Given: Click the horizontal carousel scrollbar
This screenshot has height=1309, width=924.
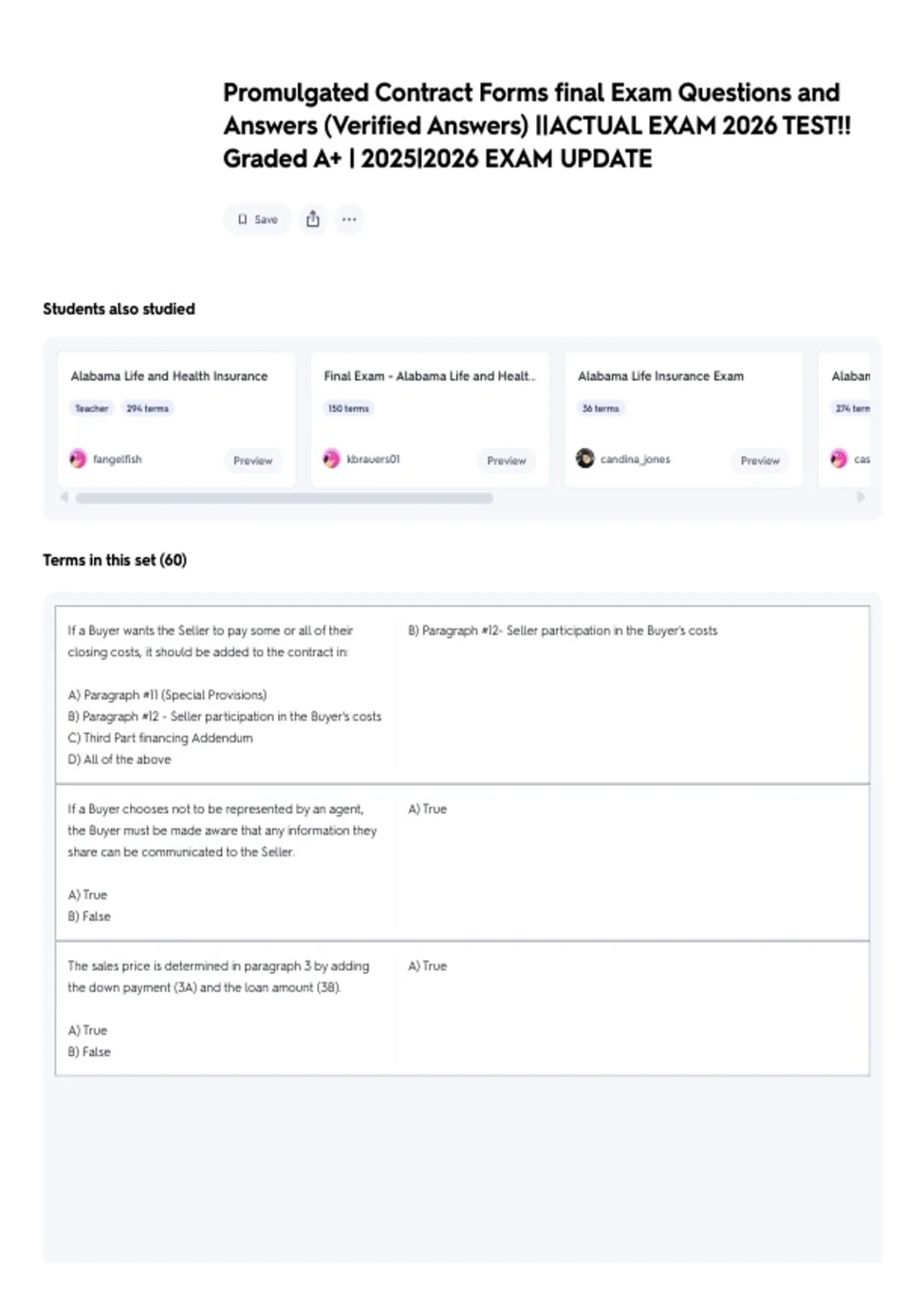Looking at the screenshot, I should (x=284, y=498).
